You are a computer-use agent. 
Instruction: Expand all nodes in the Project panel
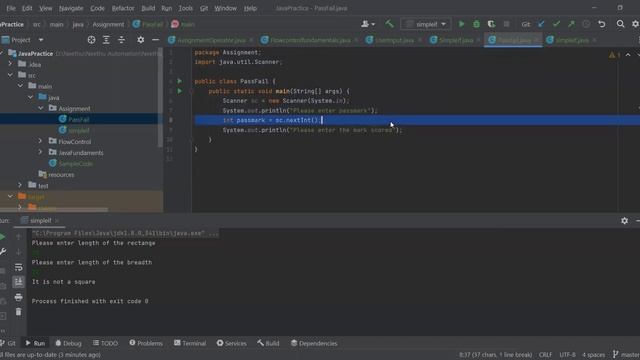click(x=106, y=40)
